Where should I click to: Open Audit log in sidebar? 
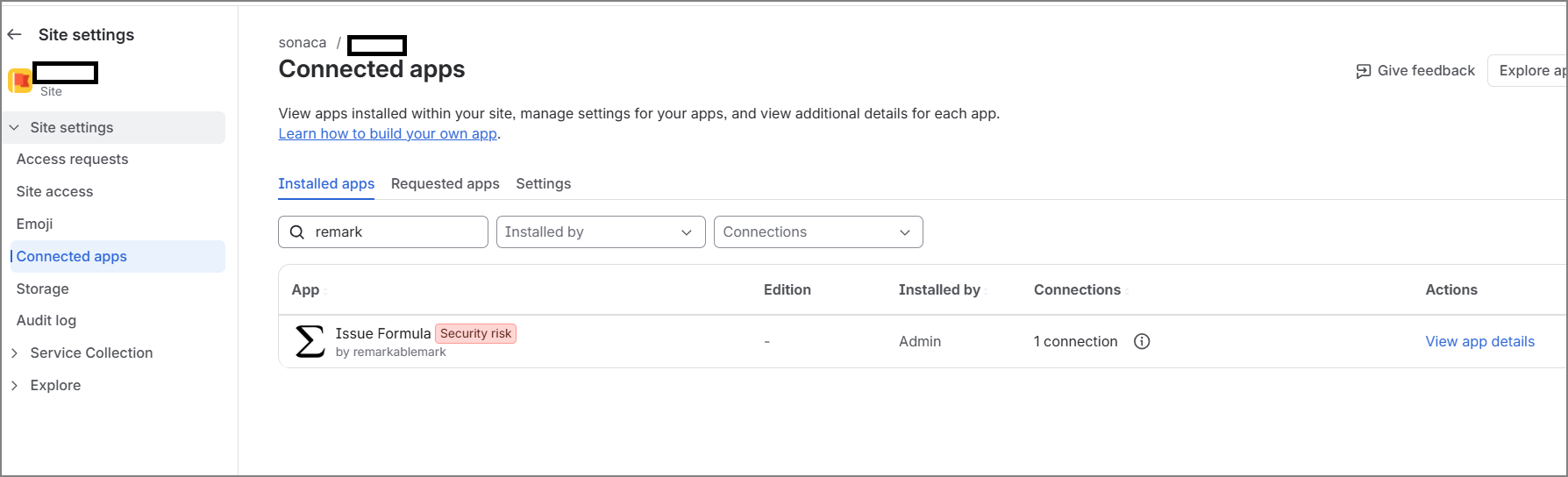[x=46, y=321]
